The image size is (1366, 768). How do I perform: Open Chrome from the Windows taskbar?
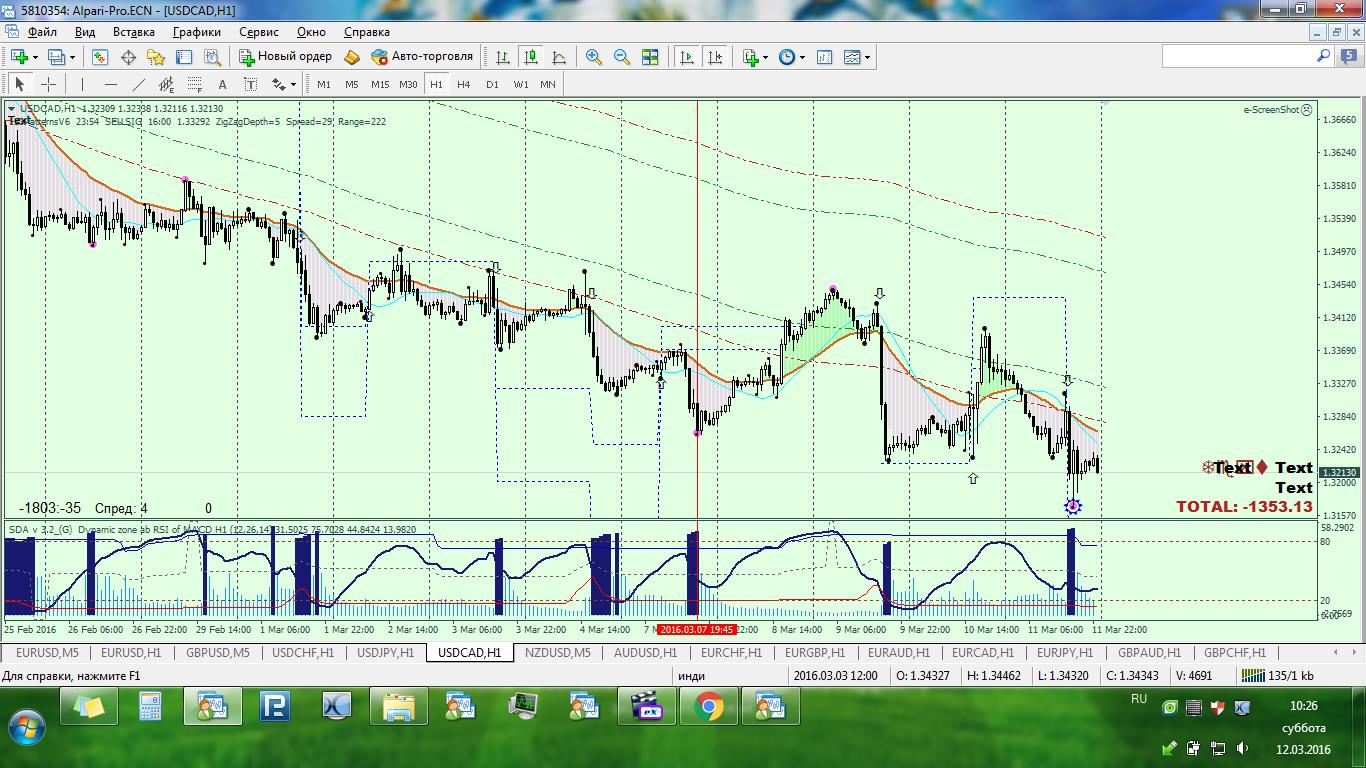[x=709, y=708]
